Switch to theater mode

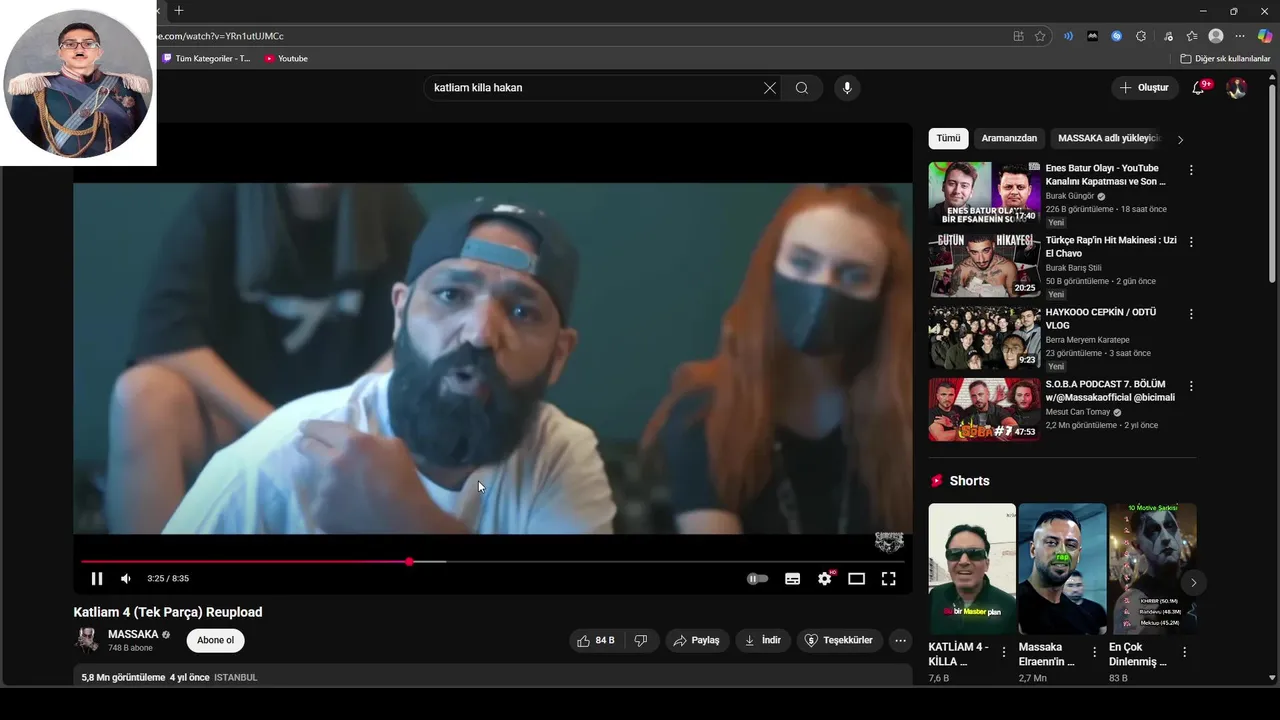click(x=857, y=579)
